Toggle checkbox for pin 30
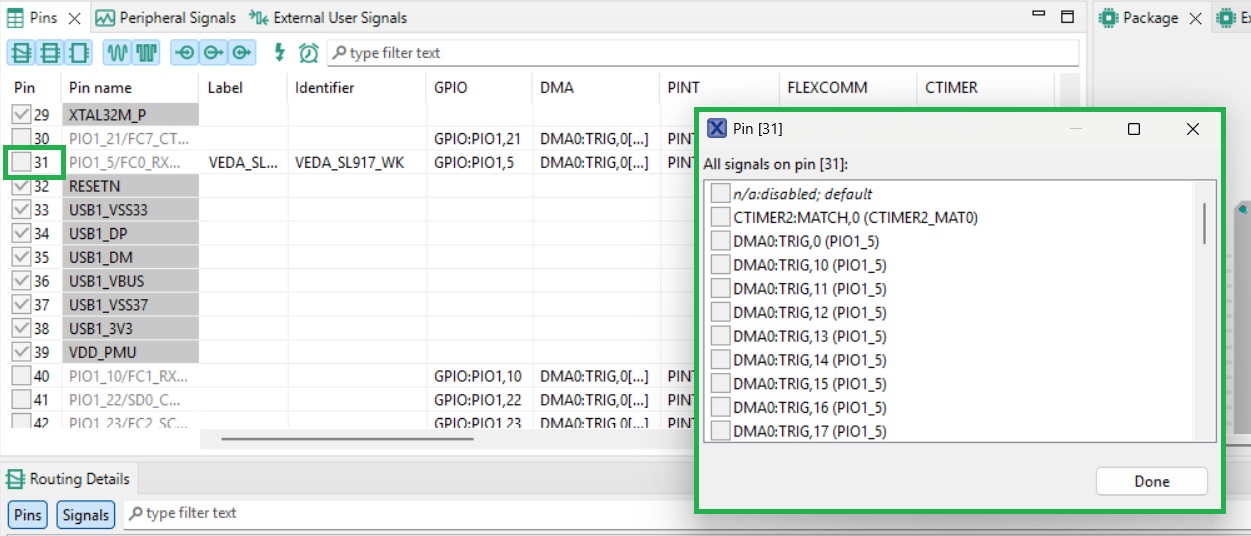The image size is (1251, 536). [x=21, y=138]
